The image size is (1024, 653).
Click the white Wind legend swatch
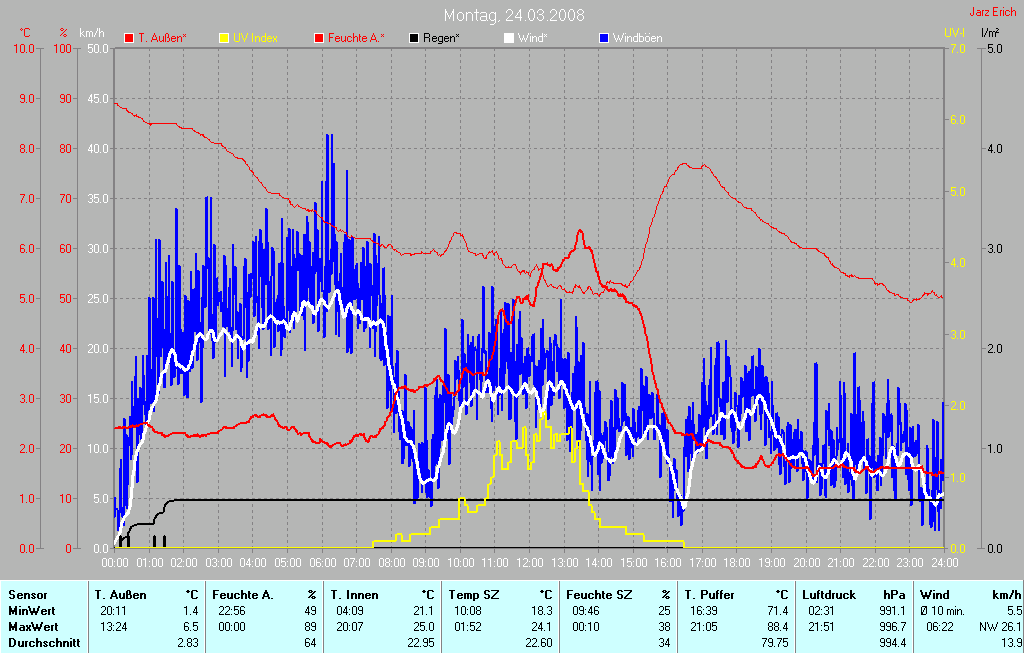pos(508,38)
